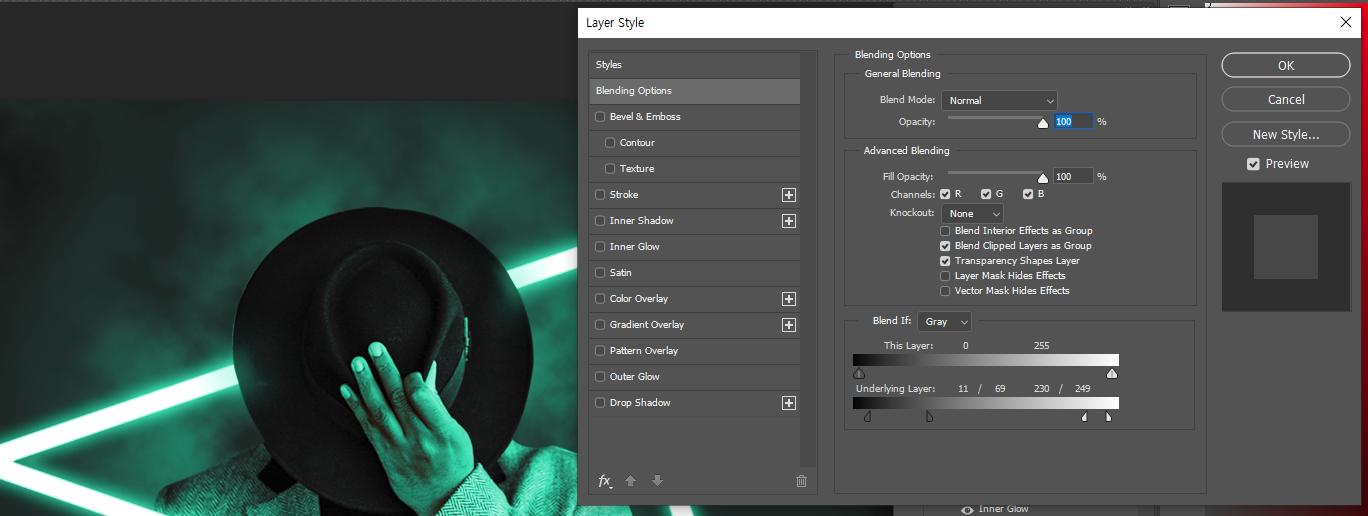Click This Layer white slider handle
This screenshot has height=516, width=1368.
pos(1112,374)
